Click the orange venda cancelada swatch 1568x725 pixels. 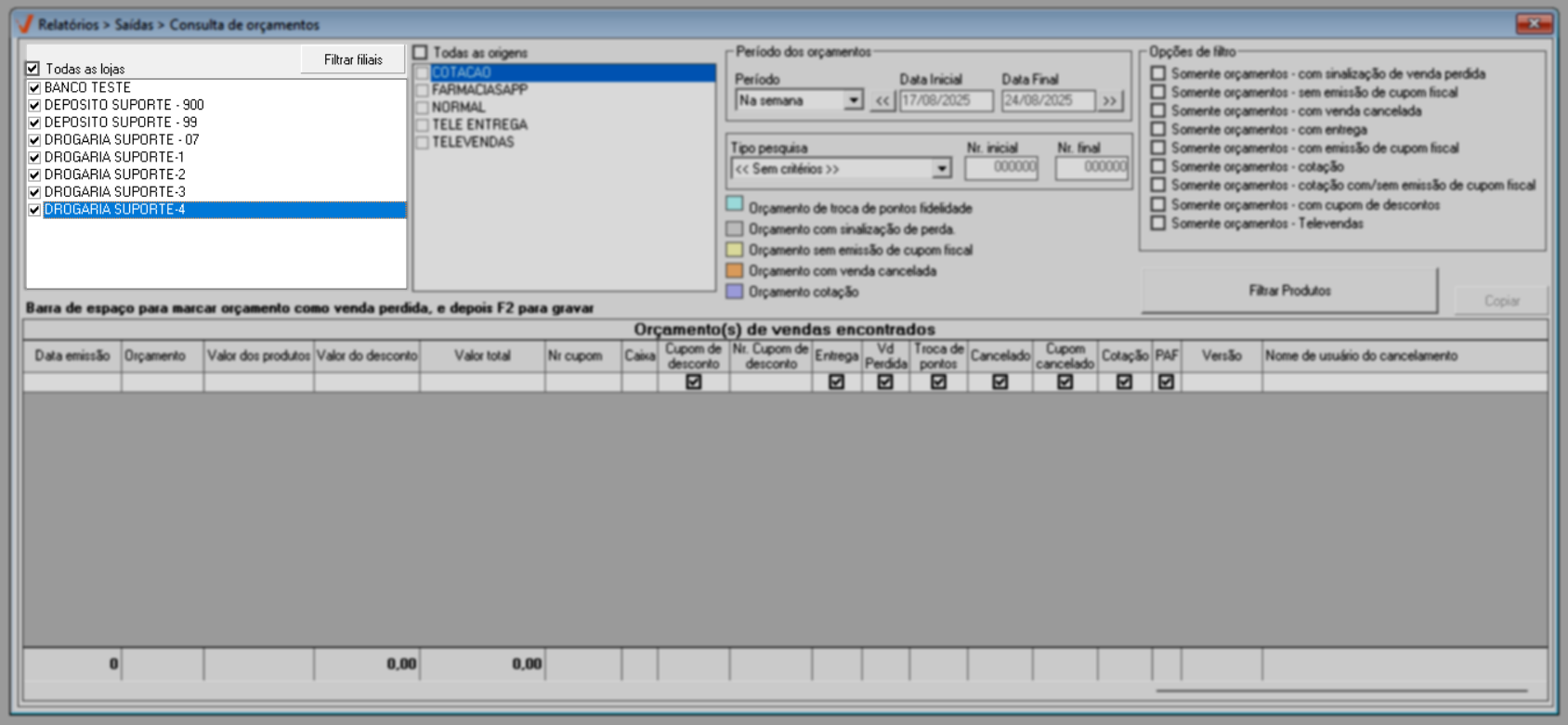pyautogui.click(x=735, y=271)
